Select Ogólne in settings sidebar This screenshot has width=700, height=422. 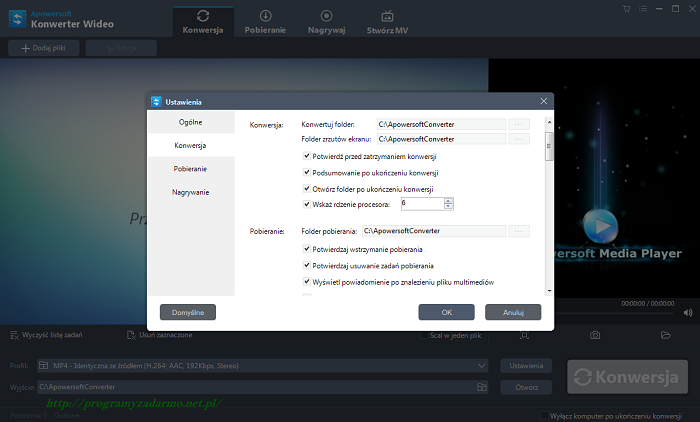coord(191,122)
